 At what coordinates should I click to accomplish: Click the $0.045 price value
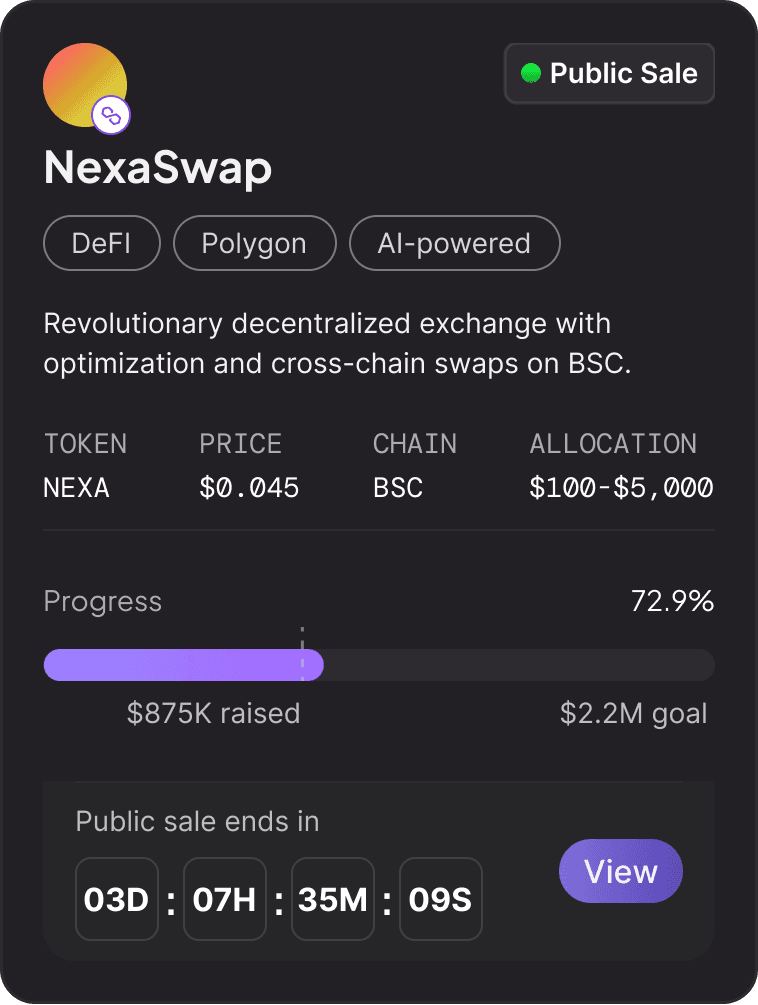(249, 488)
